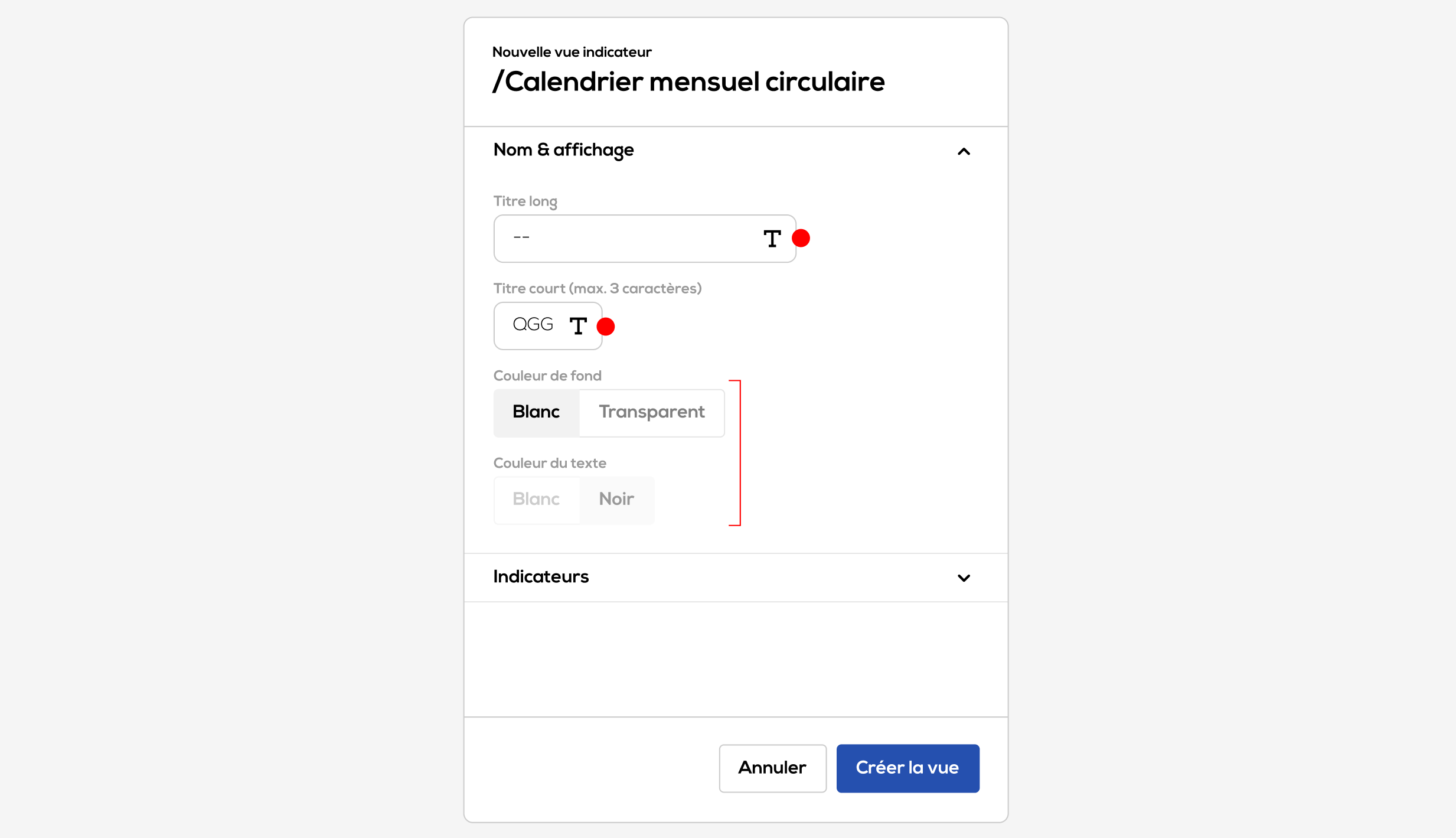The width and height of the screenshot is (1456, 838).
Task: Choose Blanc as text color
Action: (536, 500)
